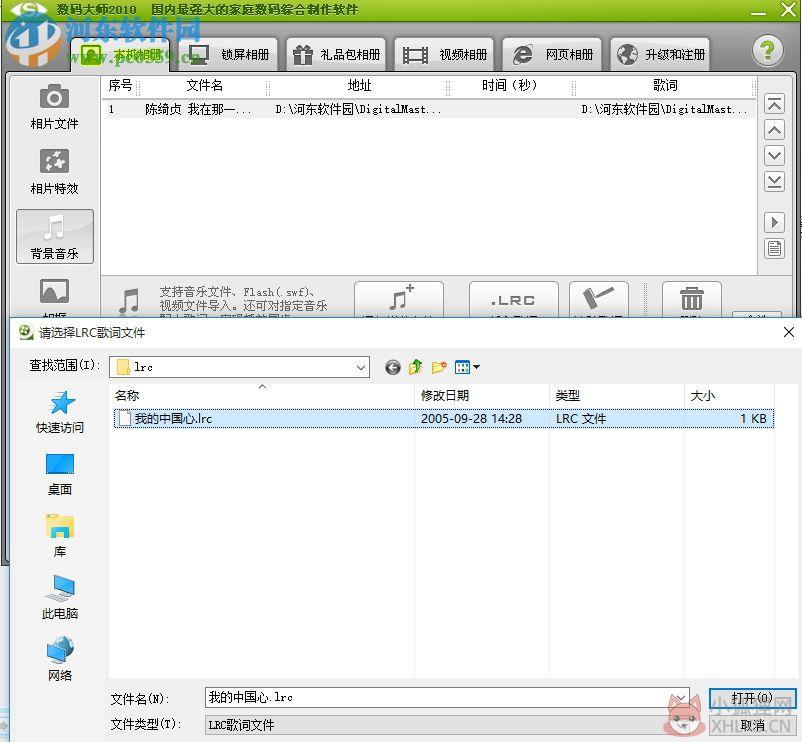
Task: Expand the 查找范围 lrc folder dropdown
Action: click(361, 367)
